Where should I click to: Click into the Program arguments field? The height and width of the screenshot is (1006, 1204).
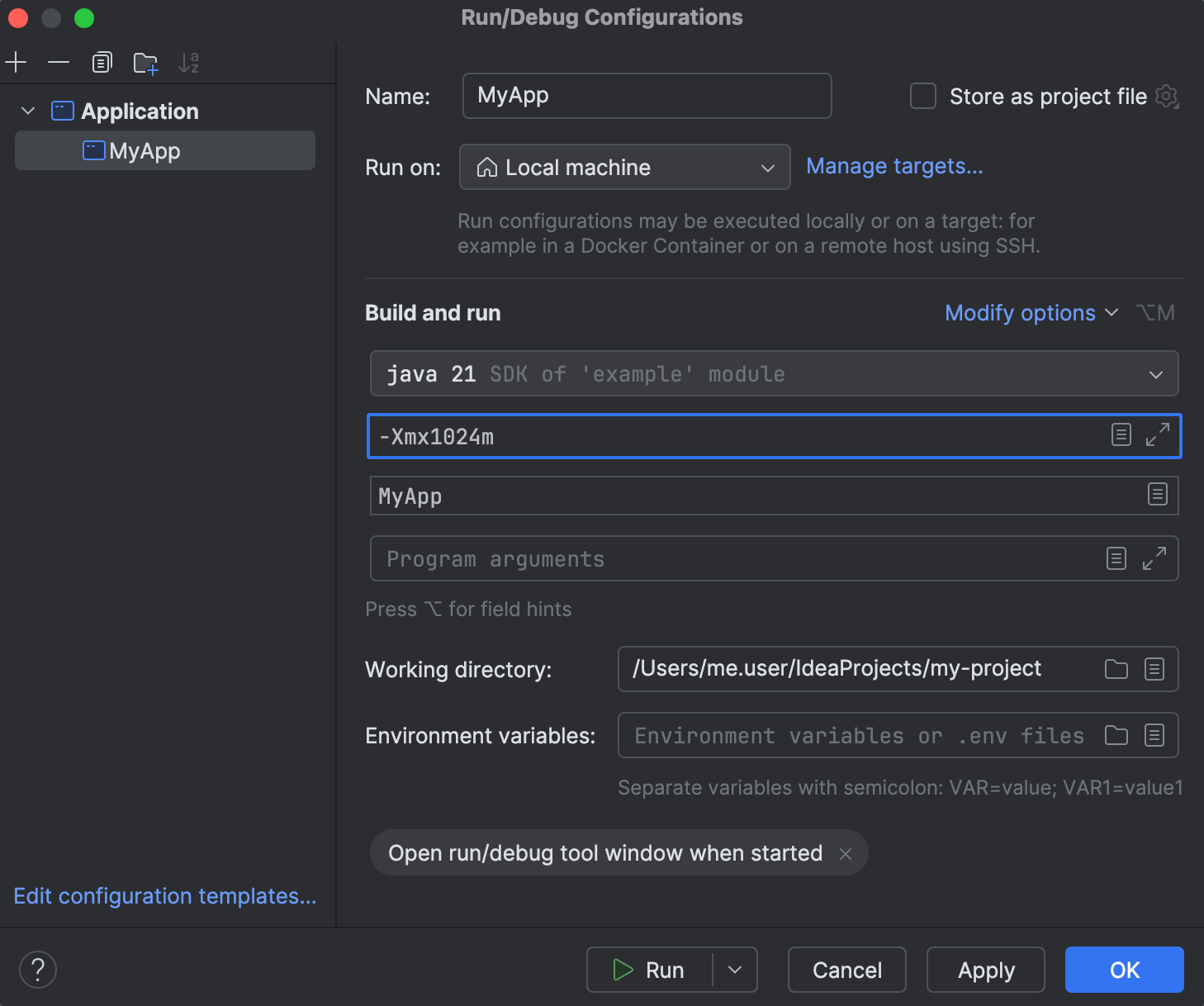click(x=743, y=558)
